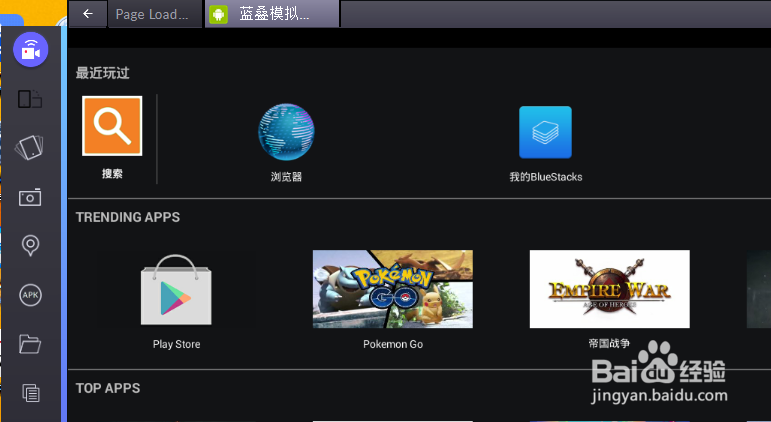The image size is (771, 422).
Task: Click the green Android tab icon
Action: pos(219,14)
